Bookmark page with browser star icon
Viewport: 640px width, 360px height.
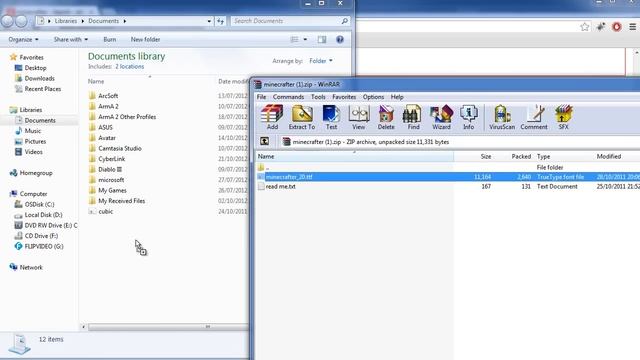[x=584, y=27]
